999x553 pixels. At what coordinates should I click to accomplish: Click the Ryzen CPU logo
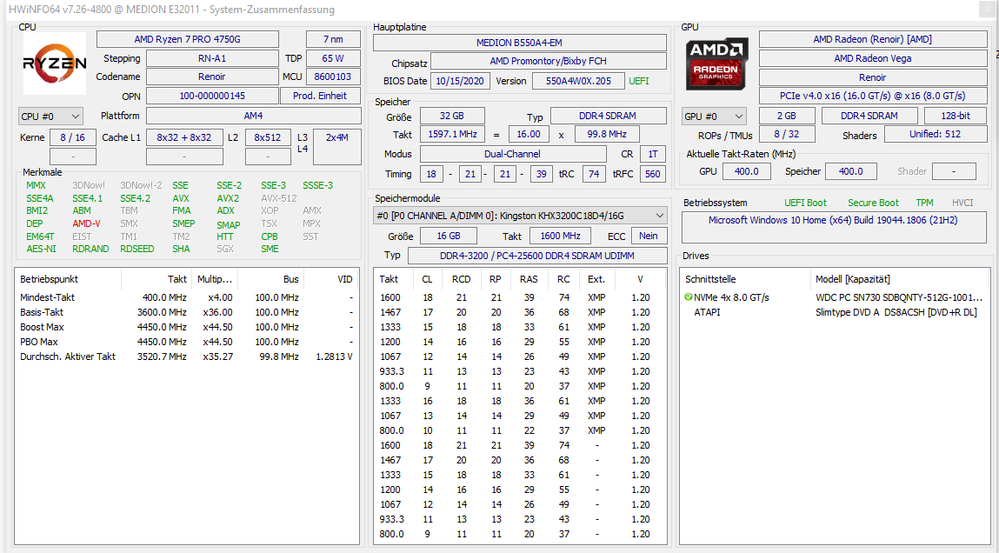(55, 63)
